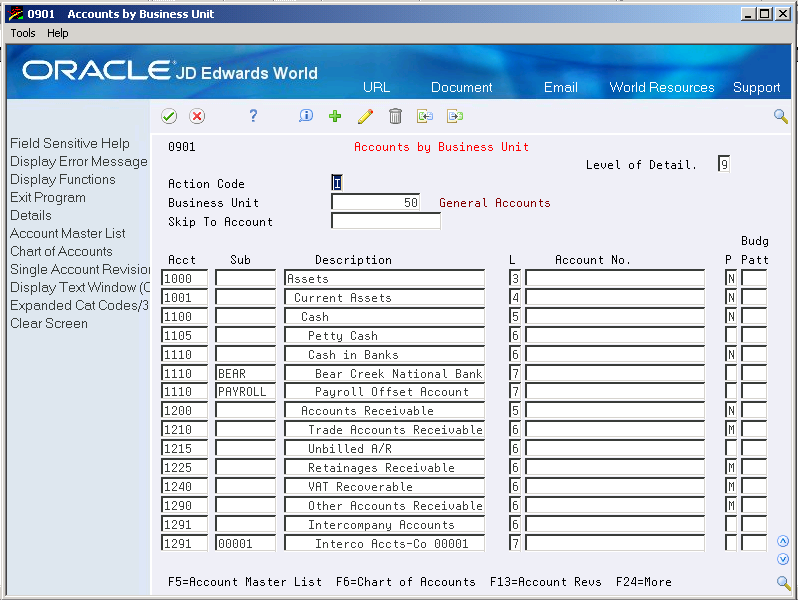Click the Acct field containing 1225
The height and width of the screenshot is (600, 798).
[x=184, y=467]
